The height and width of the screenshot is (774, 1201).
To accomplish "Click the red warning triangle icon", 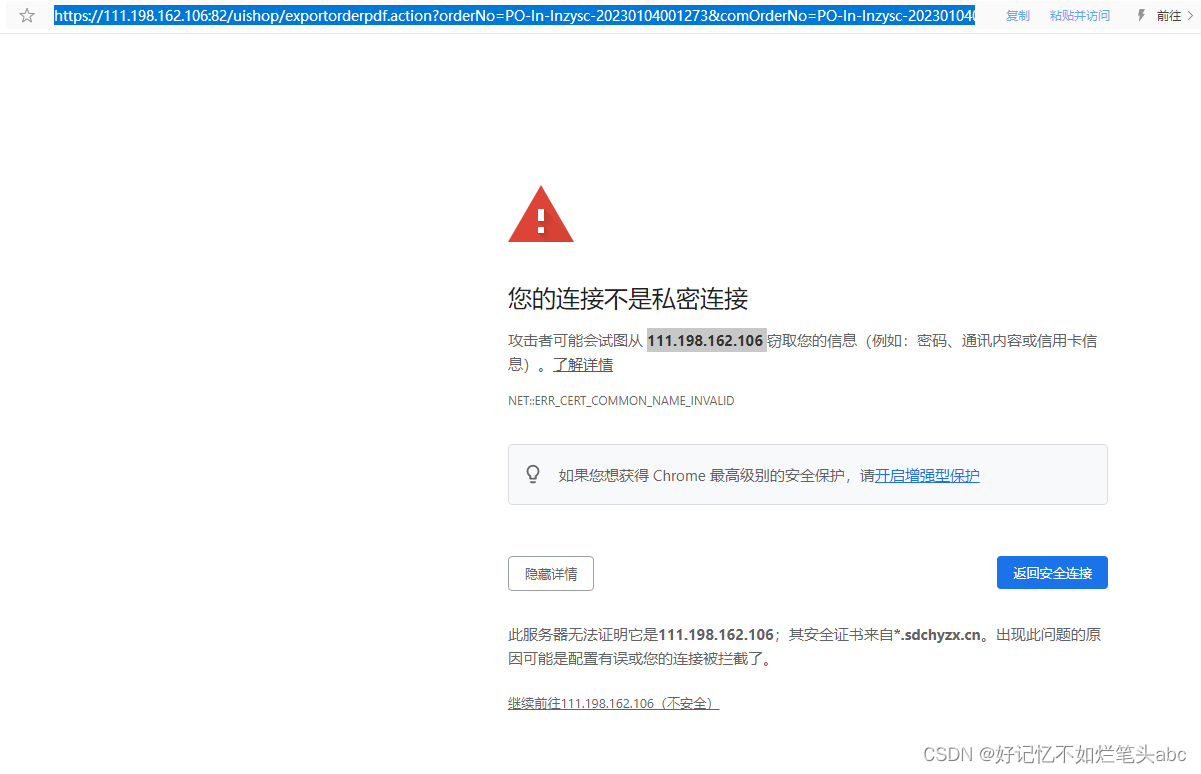I will pos(540,213).
